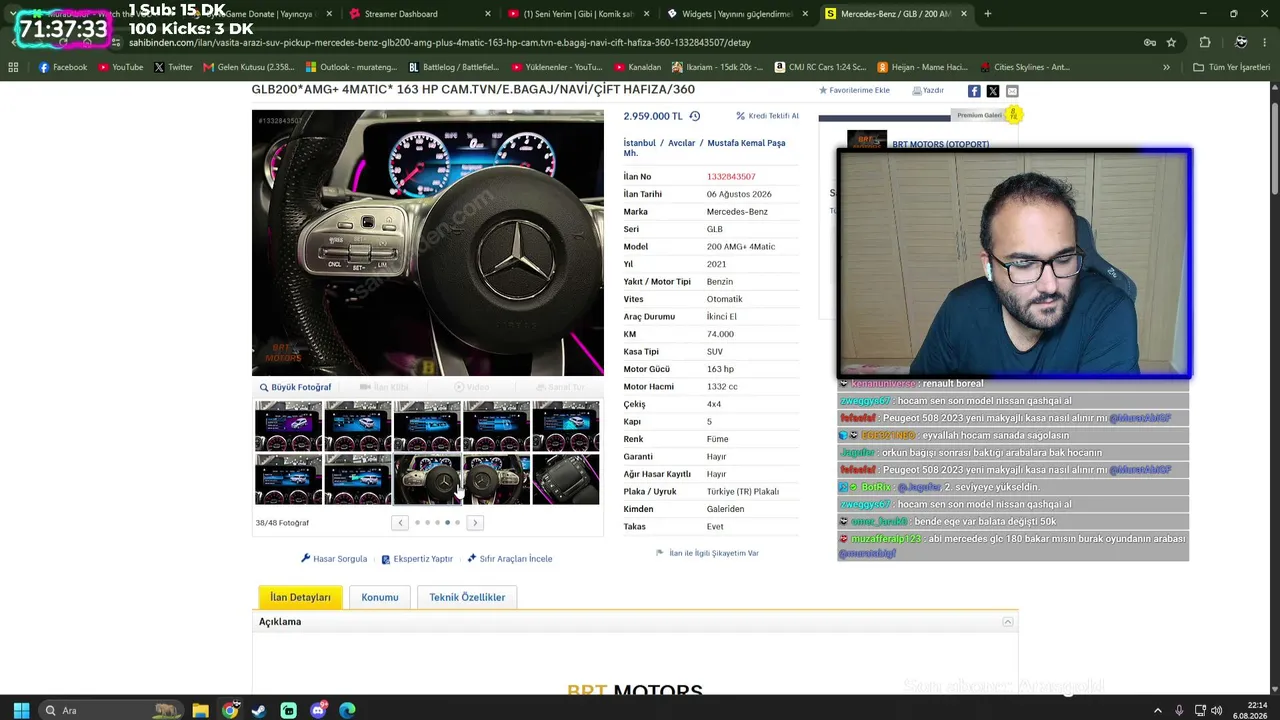Open volume control in system tray
1280x720 pixels.
tap(1217, 710)
